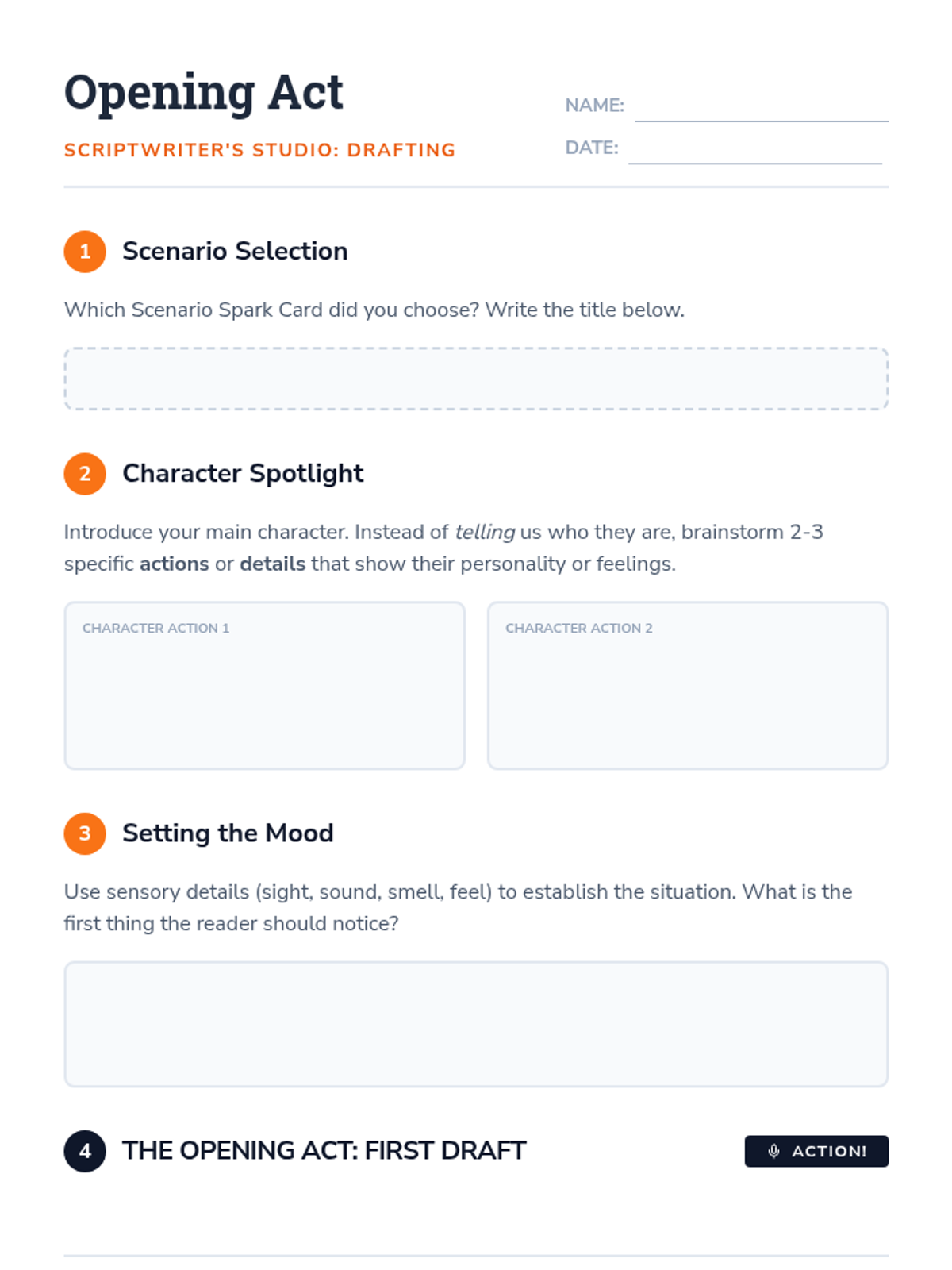This screenshot has height=1270, width=952.
Task: Click the CHARACTER ACTION 1 label
Action: click(x=155, y=628)
